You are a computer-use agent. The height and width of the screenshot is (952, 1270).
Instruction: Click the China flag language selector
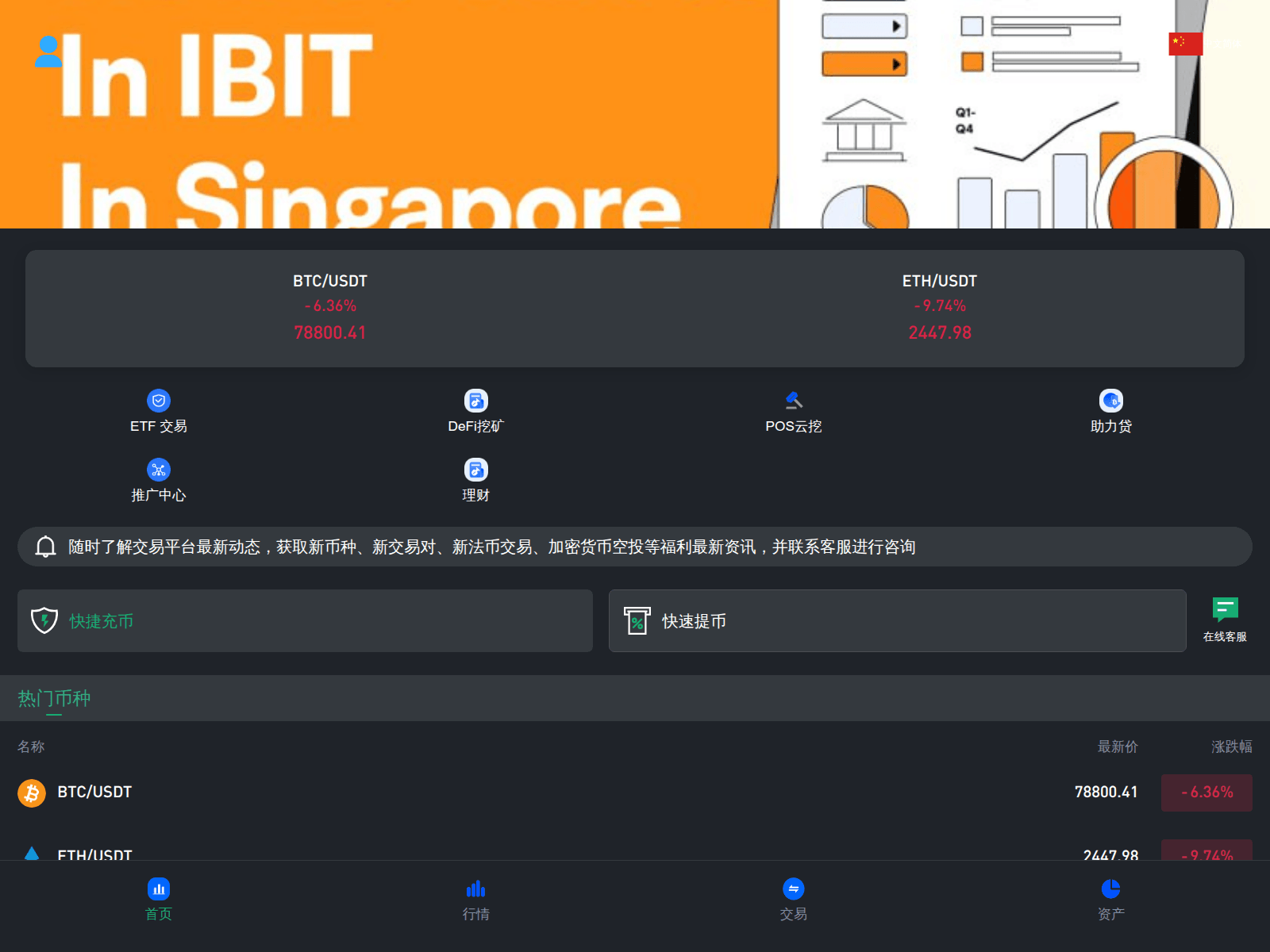(1186, 44)
